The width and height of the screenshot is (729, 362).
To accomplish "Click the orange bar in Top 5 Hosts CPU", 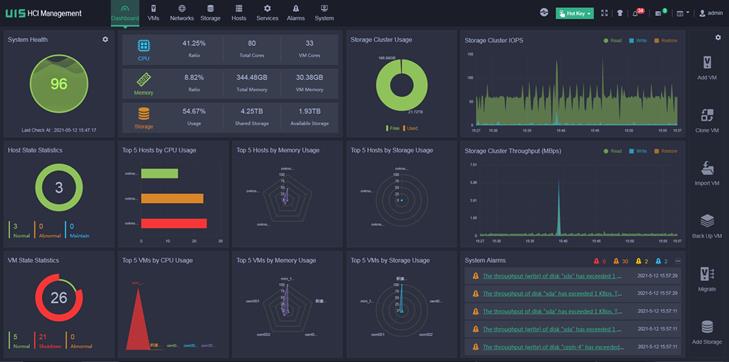I will pos(172,198).
